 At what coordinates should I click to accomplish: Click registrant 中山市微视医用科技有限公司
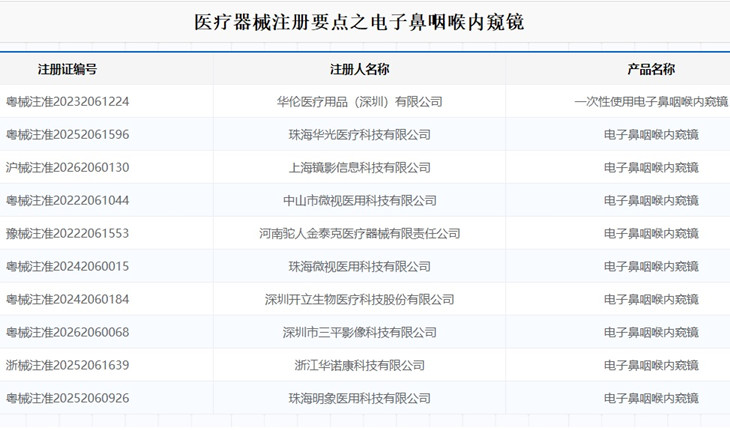(359, 201)
